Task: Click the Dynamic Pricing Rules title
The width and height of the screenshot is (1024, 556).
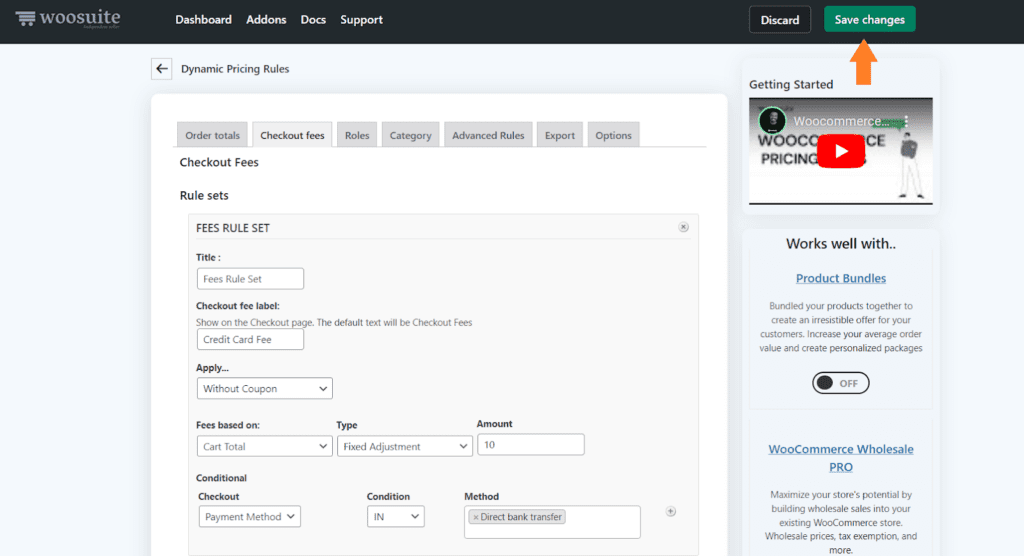Action: tap(235, 69)
